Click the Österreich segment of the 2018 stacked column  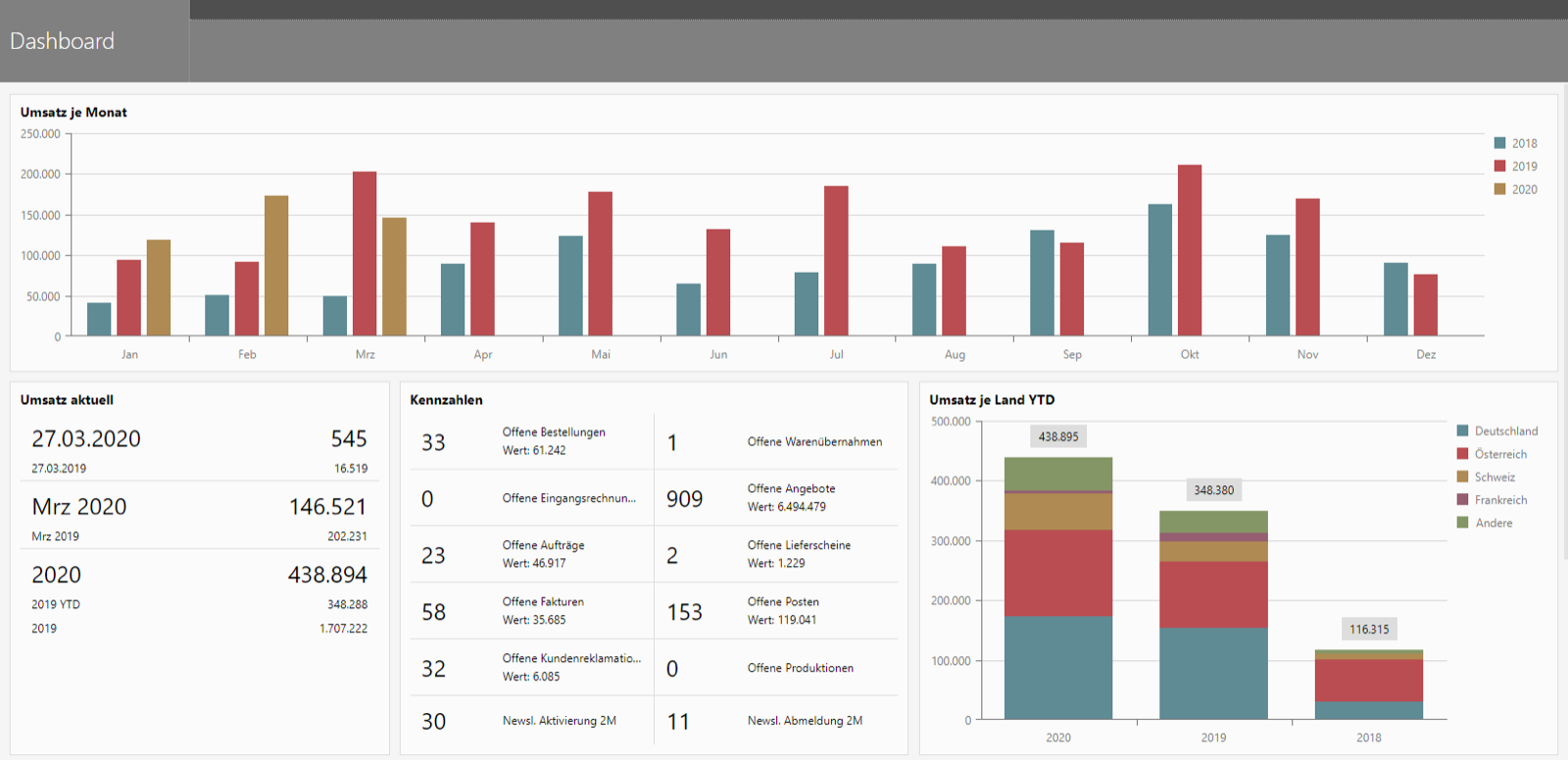pyautogui.click(x=1369, y=681)
